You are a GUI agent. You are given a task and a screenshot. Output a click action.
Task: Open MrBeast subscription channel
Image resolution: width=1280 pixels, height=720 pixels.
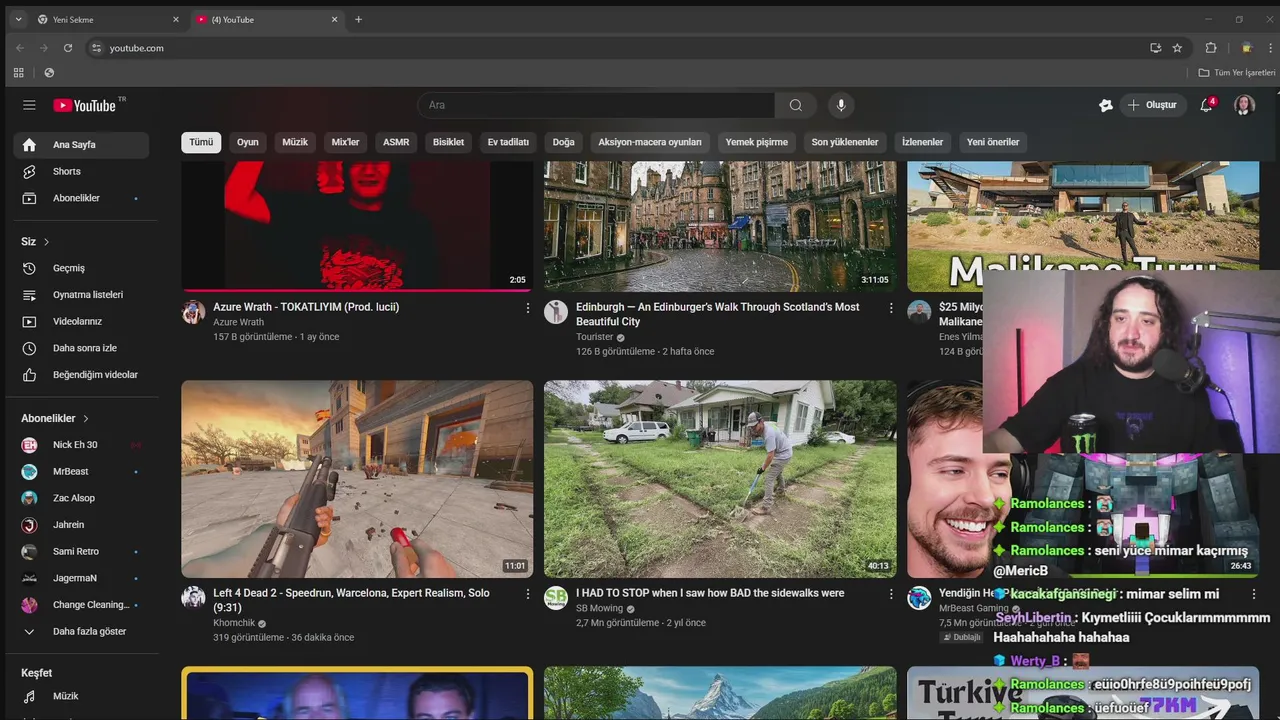click(81, 471)
